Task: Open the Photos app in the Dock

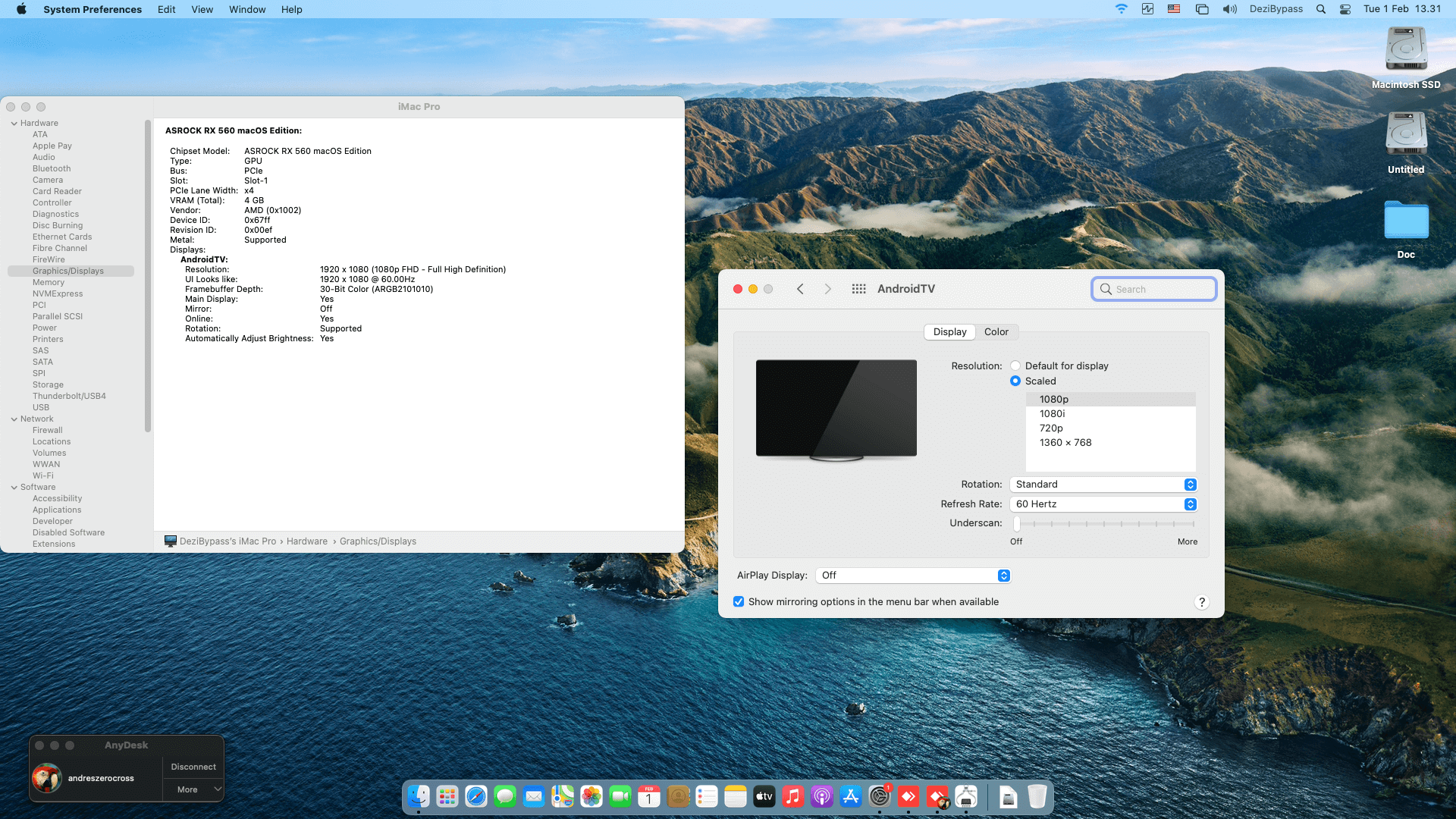Action: (591, 796)
